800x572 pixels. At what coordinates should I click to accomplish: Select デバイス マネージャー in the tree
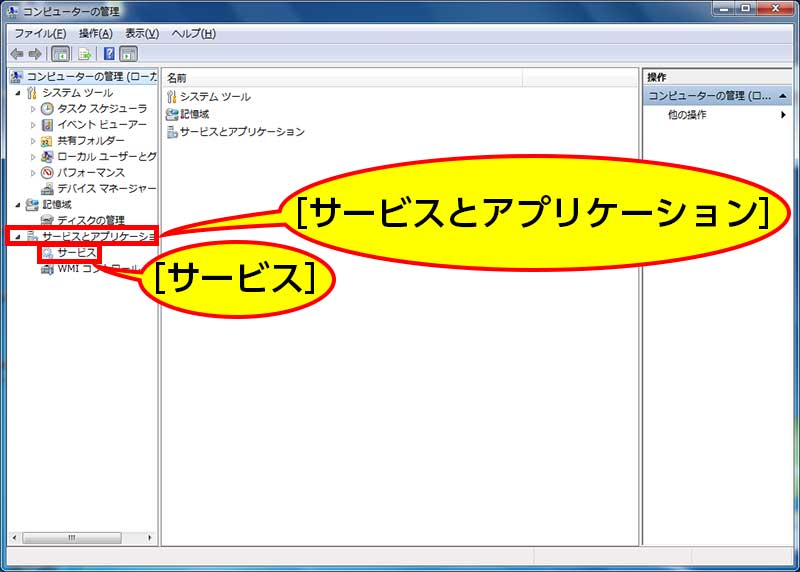pyautogui.click(x=106, y=189)
